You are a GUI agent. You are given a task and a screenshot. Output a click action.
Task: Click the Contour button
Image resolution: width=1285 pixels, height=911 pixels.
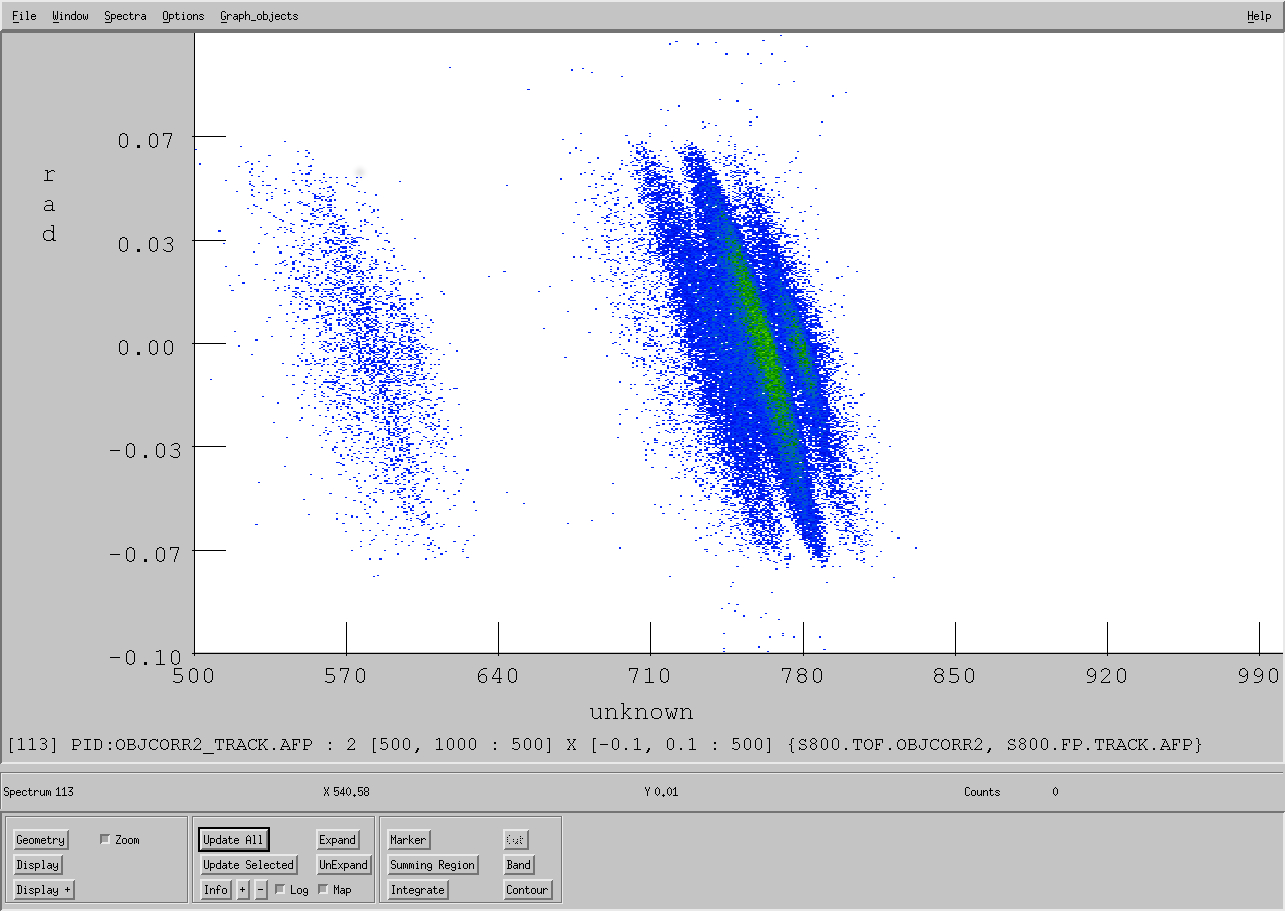tap(527, 890)
